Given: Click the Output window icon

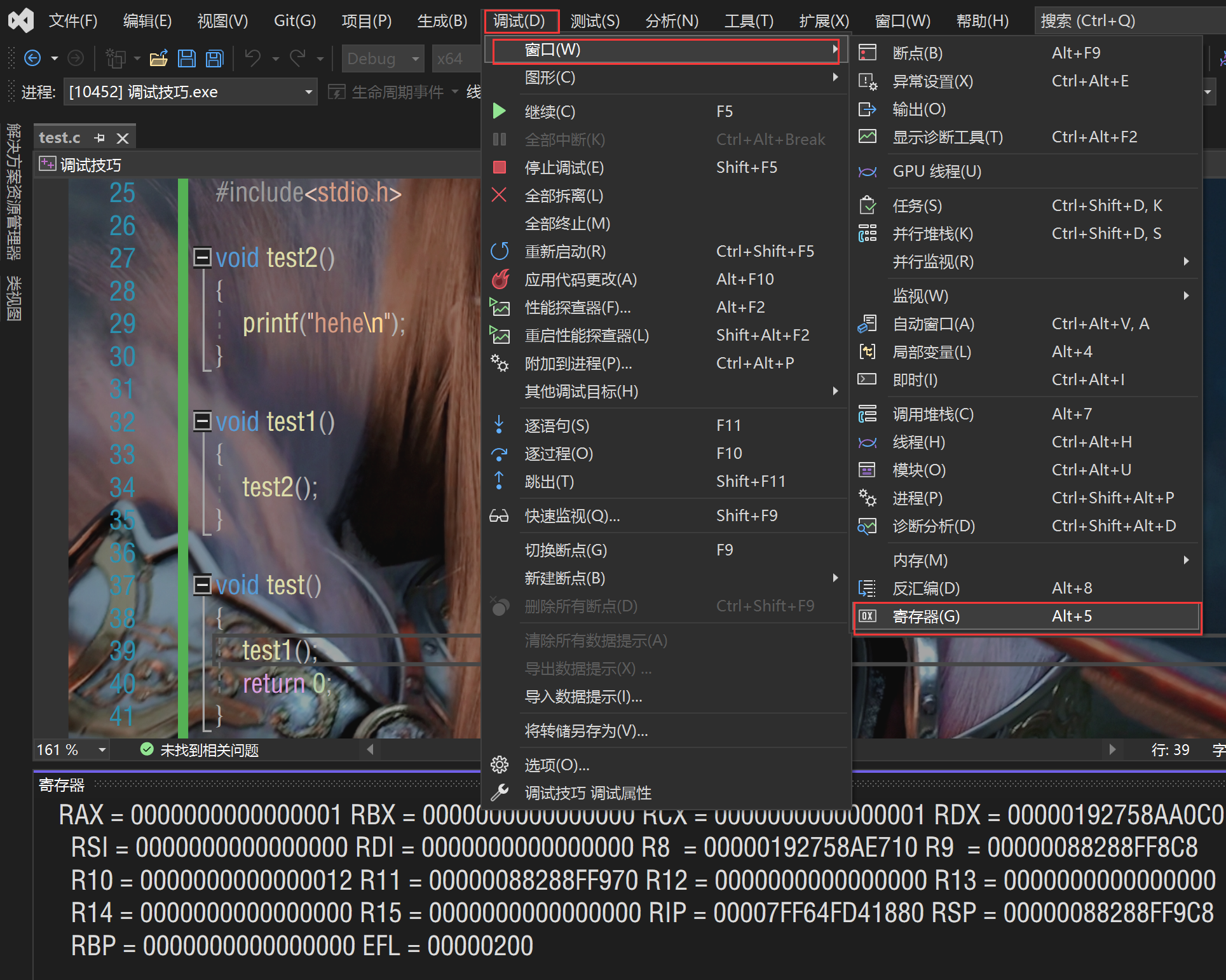Looking at the screenshot, I should 868,109.
